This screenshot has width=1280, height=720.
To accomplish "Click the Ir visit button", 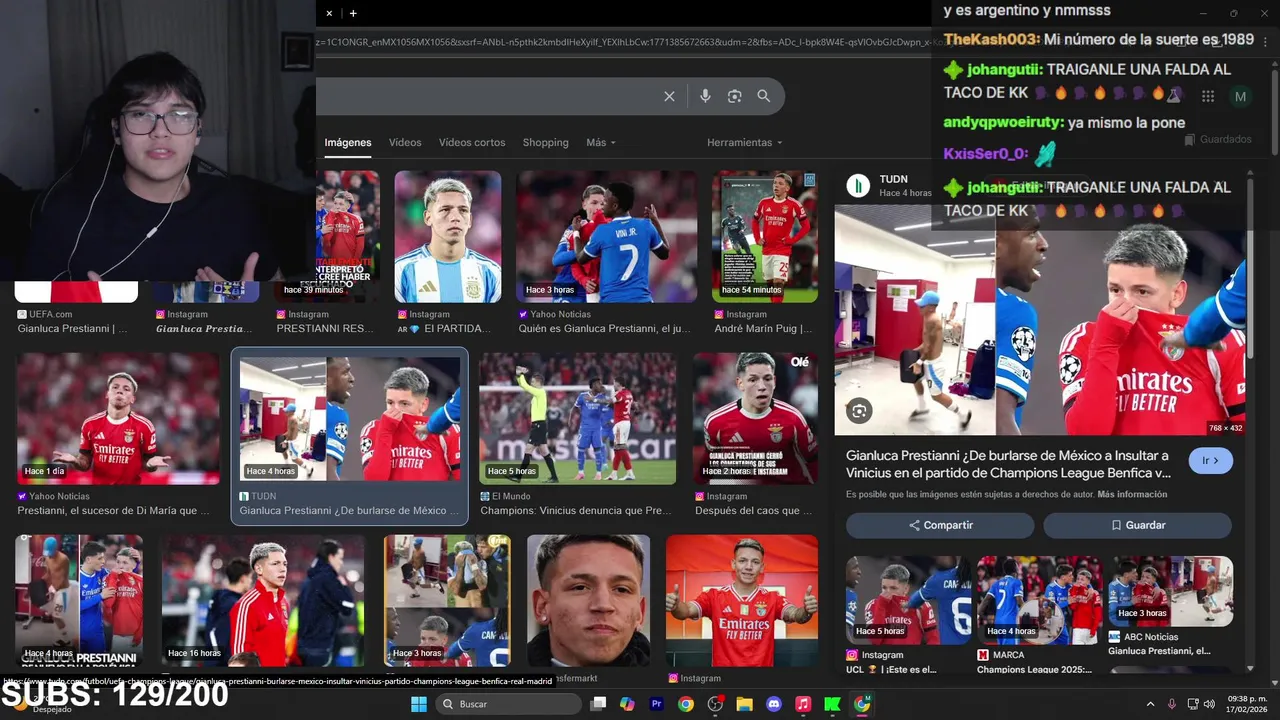I will point(1211,461).
